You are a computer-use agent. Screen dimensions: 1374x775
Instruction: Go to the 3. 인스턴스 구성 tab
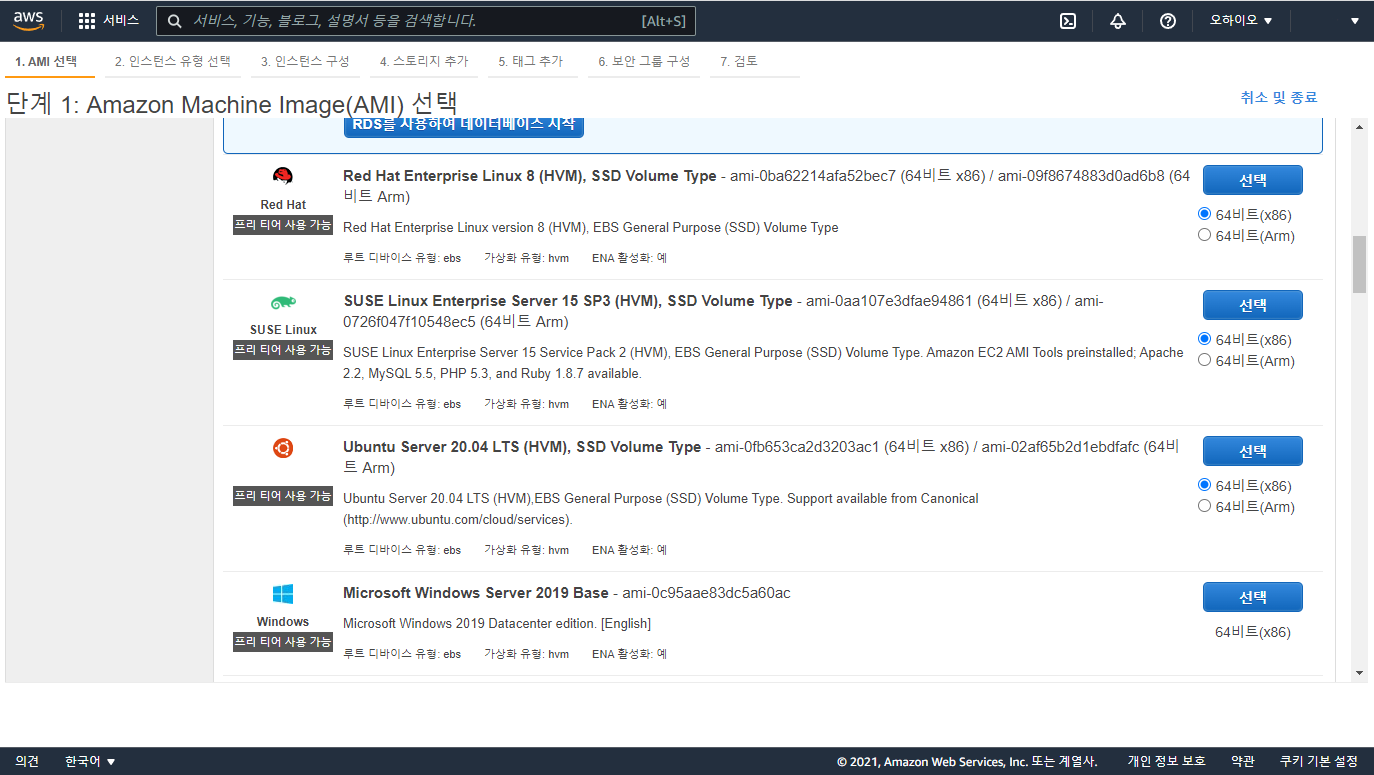(305, 61)
